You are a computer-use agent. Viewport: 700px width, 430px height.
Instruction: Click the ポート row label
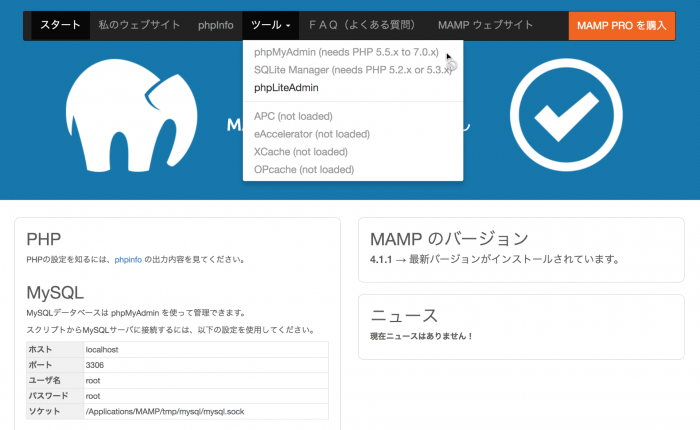click(x=40, y=365)
